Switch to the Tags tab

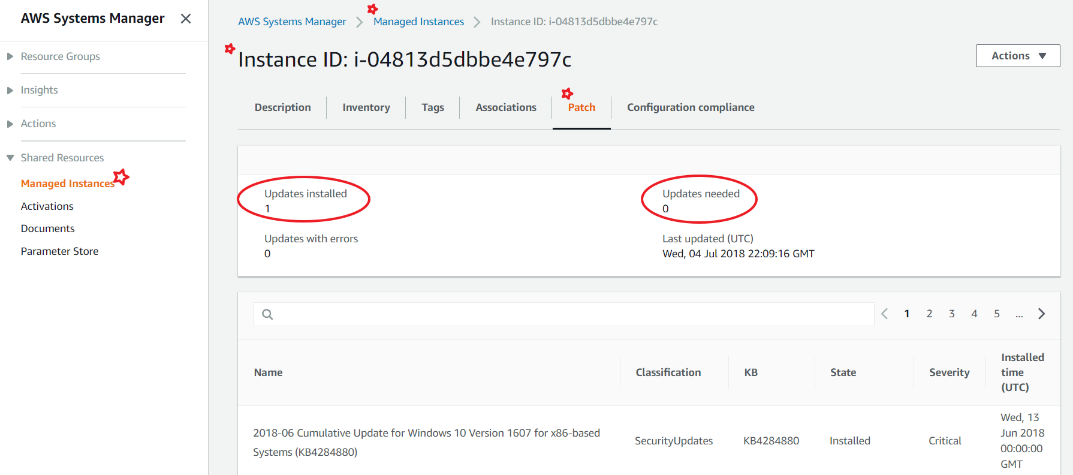click(x=432, y=107)
